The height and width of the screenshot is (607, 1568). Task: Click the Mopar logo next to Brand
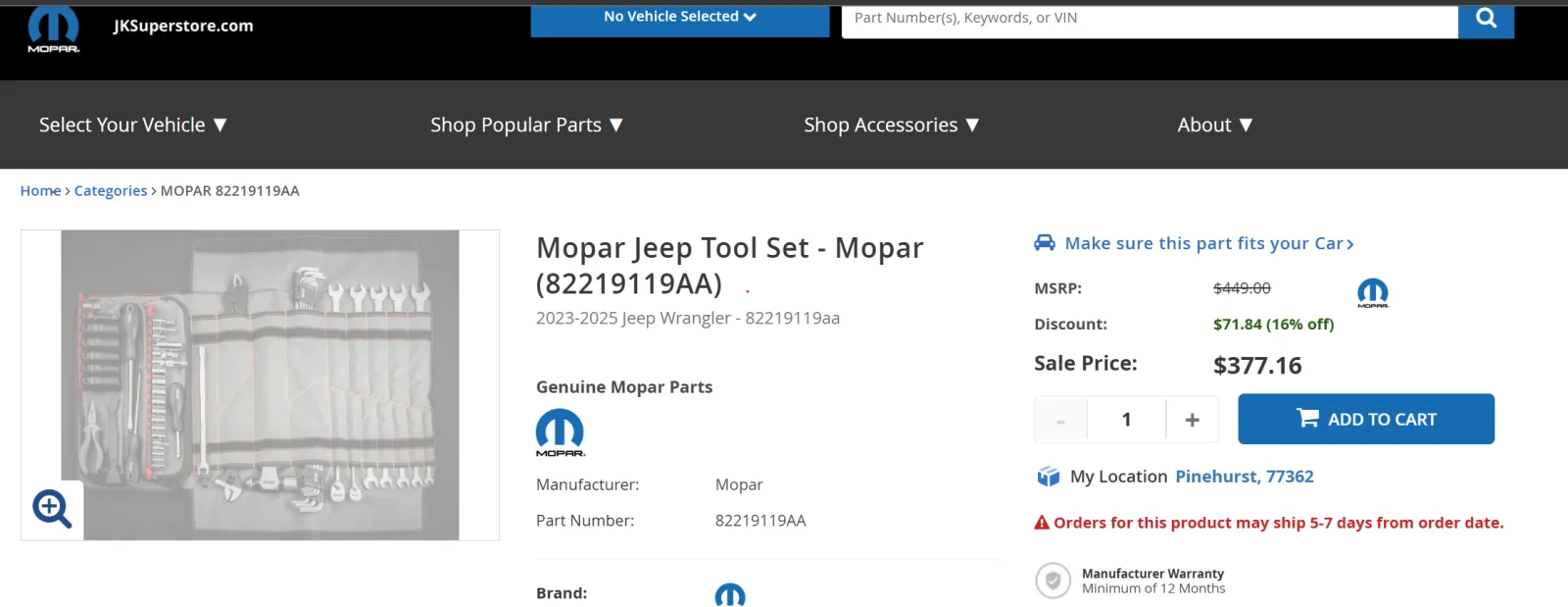pos(730,594)
